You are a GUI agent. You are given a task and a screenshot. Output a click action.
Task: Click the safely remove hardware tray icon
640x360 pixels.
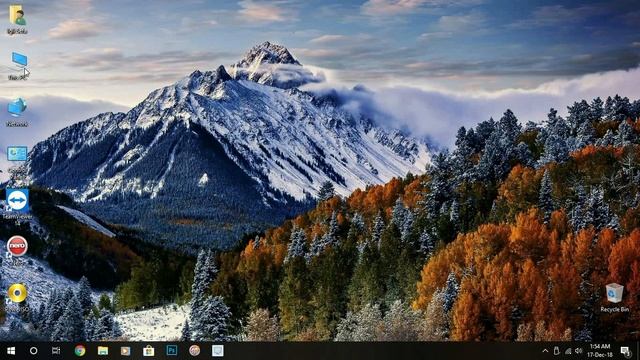coord(556,351)
